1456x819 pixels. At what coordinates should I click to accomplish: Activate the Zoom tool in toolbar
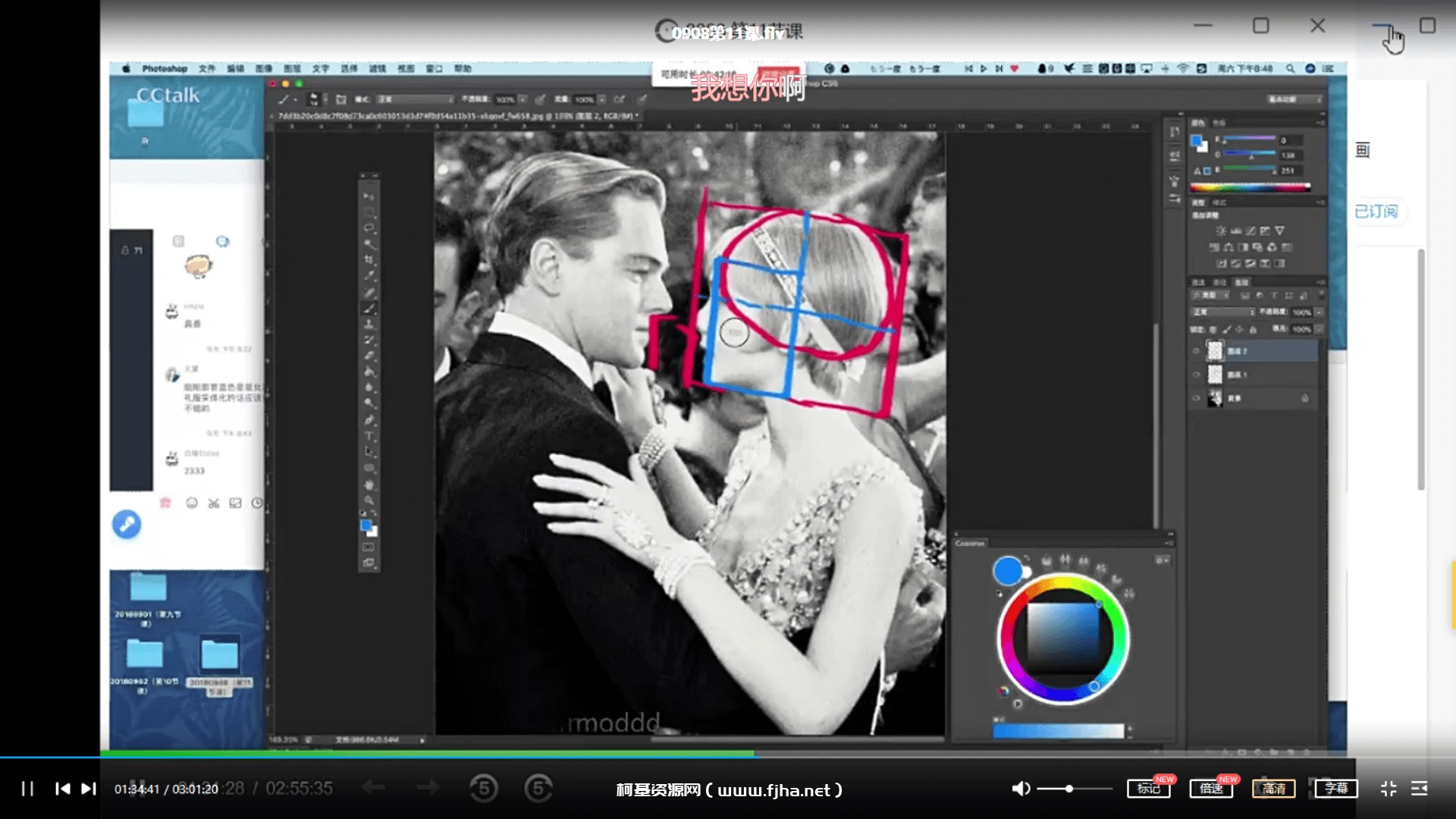369,500
